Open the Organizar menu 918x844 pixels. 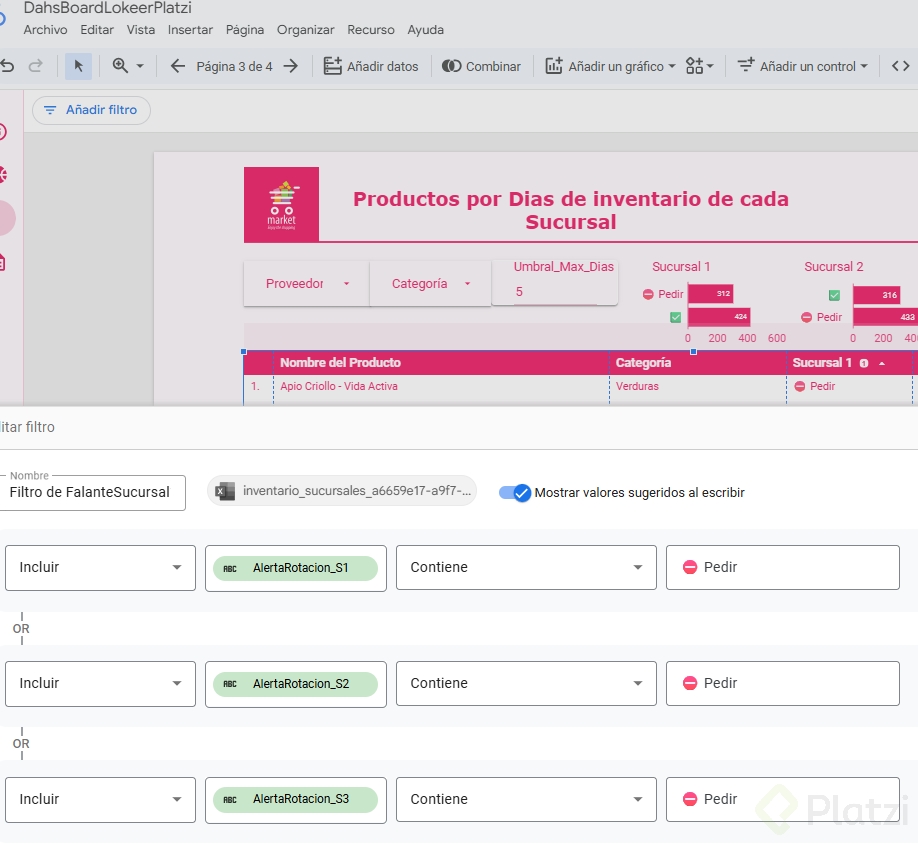(x=306, y=30)
